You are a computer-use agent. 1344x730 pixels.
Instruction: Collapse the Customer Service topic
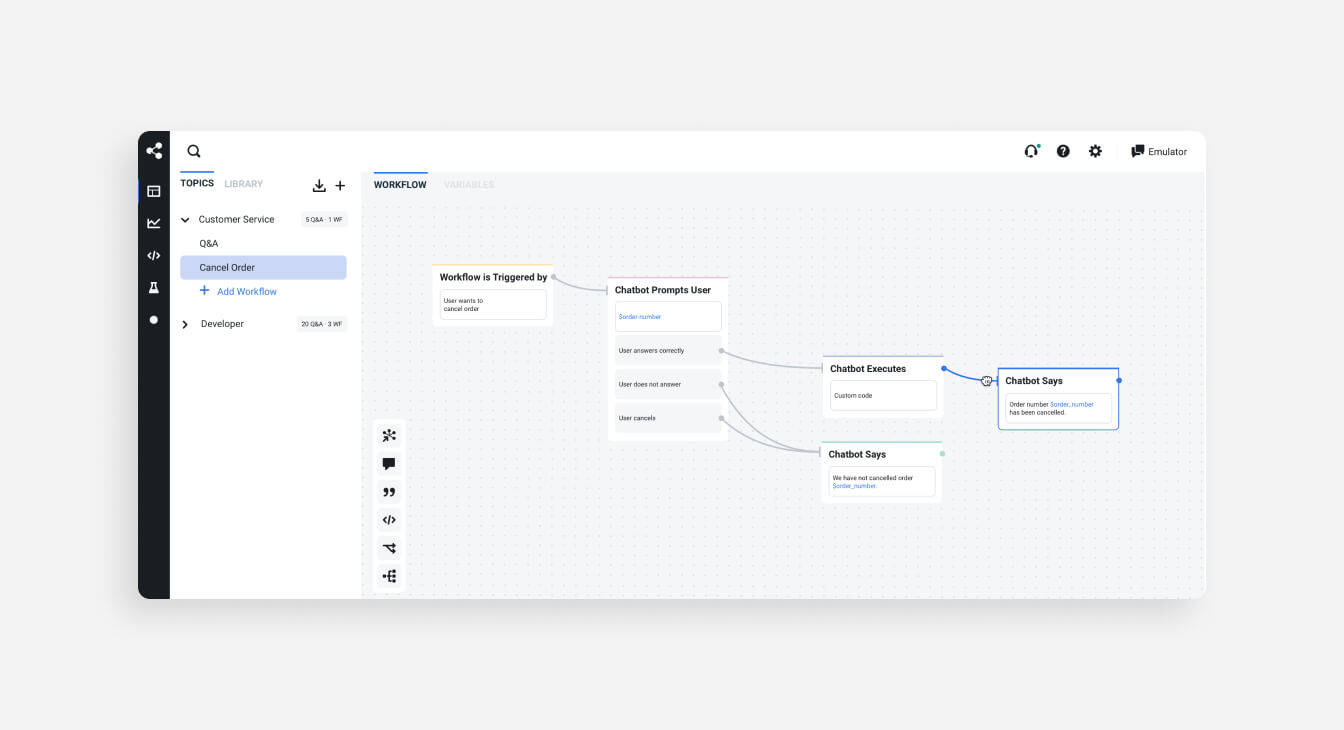click(185, 220)
